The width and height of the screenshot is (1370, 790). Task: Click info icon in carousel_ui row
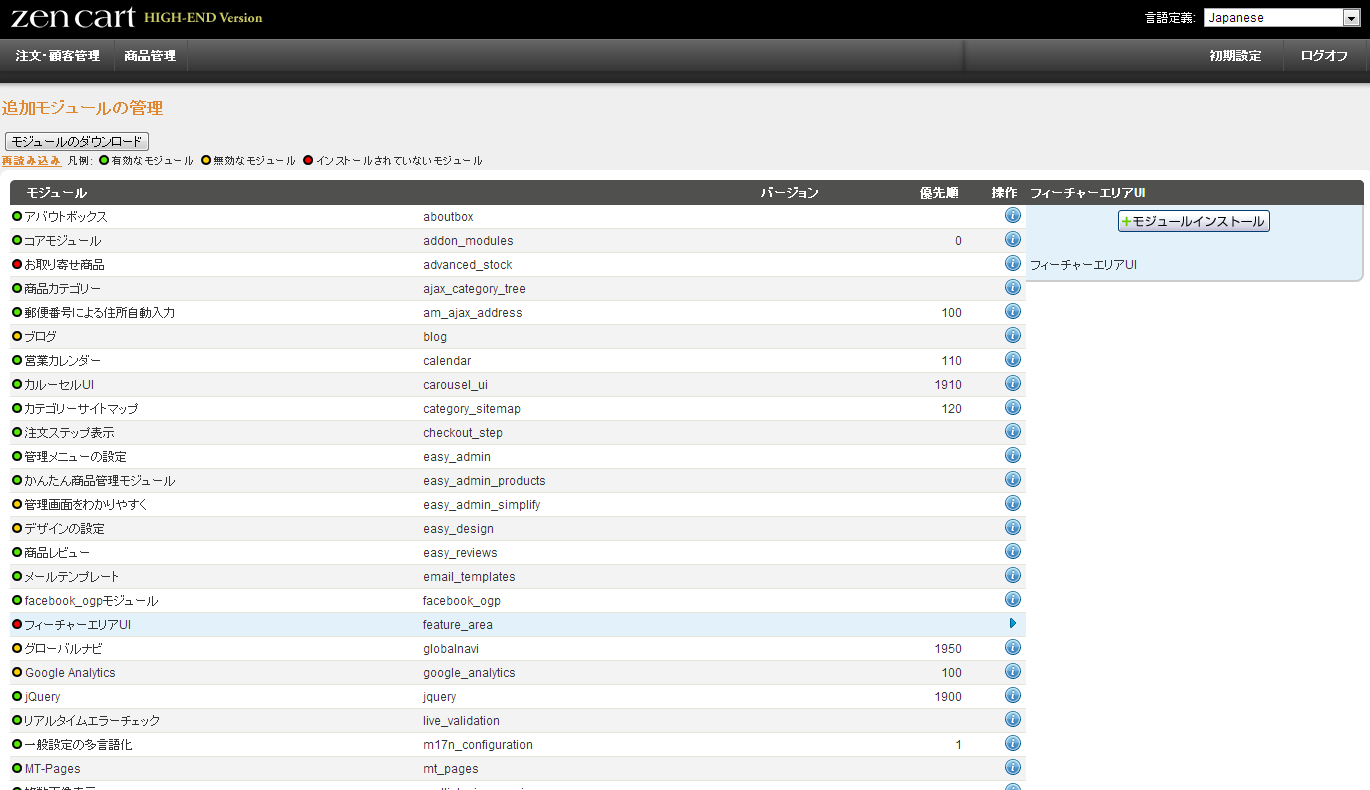point(1012,384)
